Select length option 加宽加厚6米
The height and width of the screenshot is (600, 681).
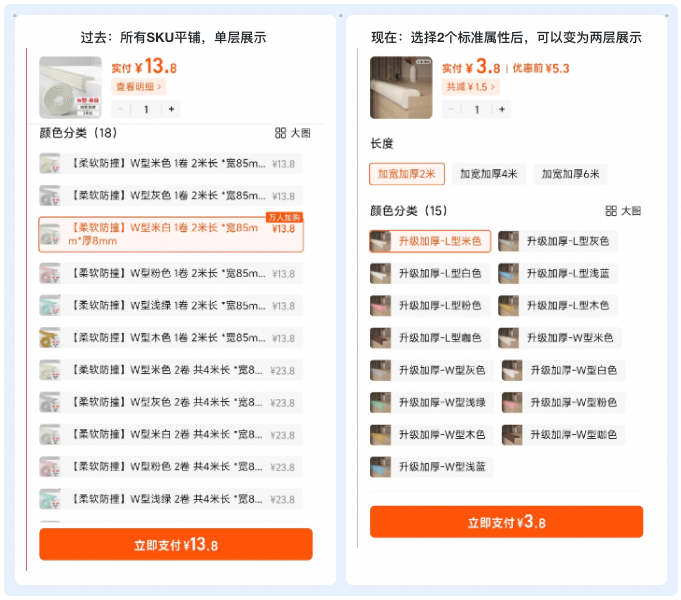coord(570,174)
